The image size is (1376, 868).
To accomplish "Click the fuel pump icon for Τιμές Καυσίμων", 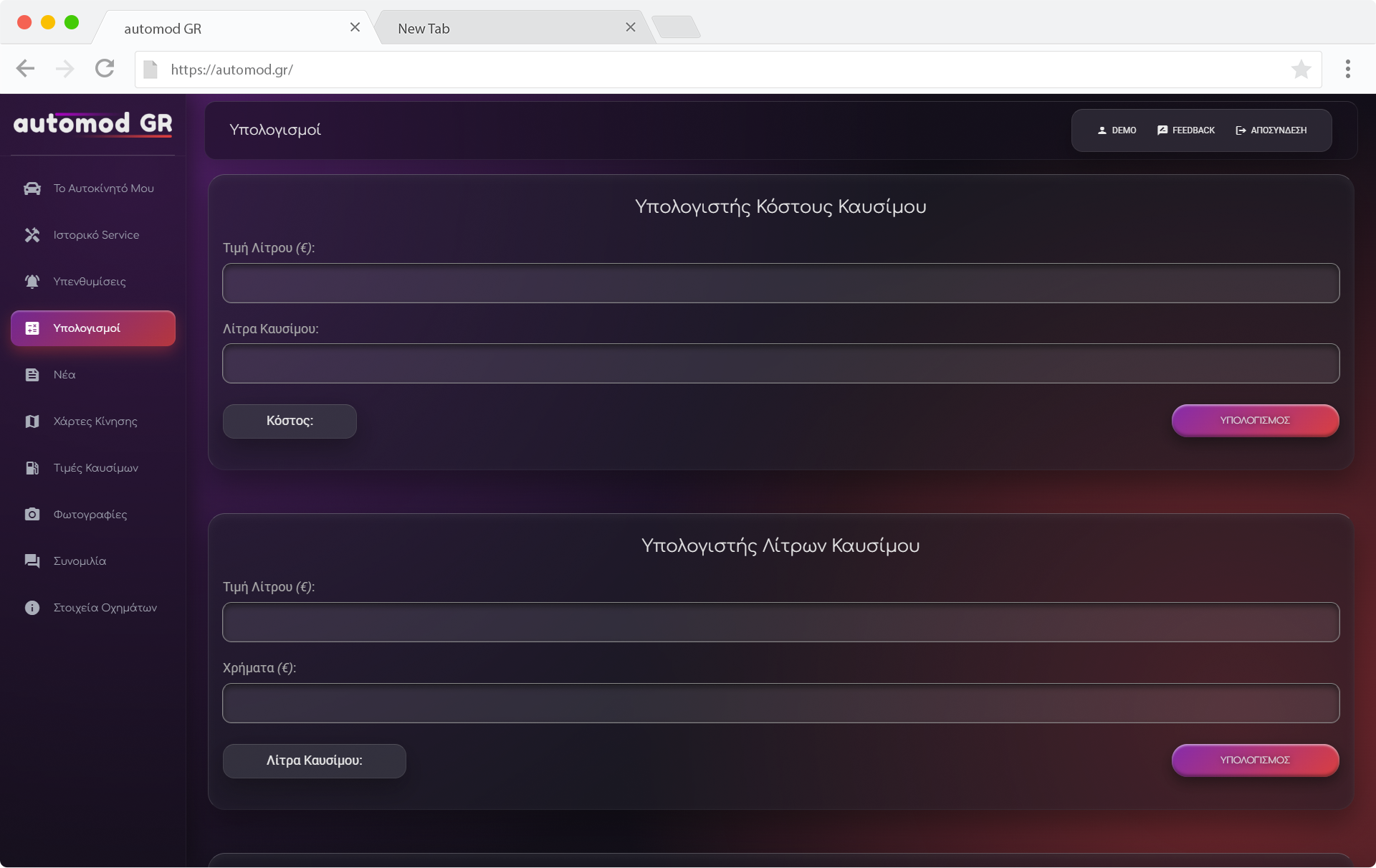I will (32, 468).
